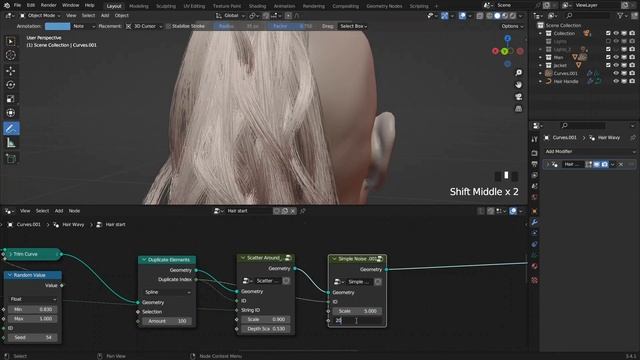Hide Hair Handle with its eye icon

pos(616,81)
